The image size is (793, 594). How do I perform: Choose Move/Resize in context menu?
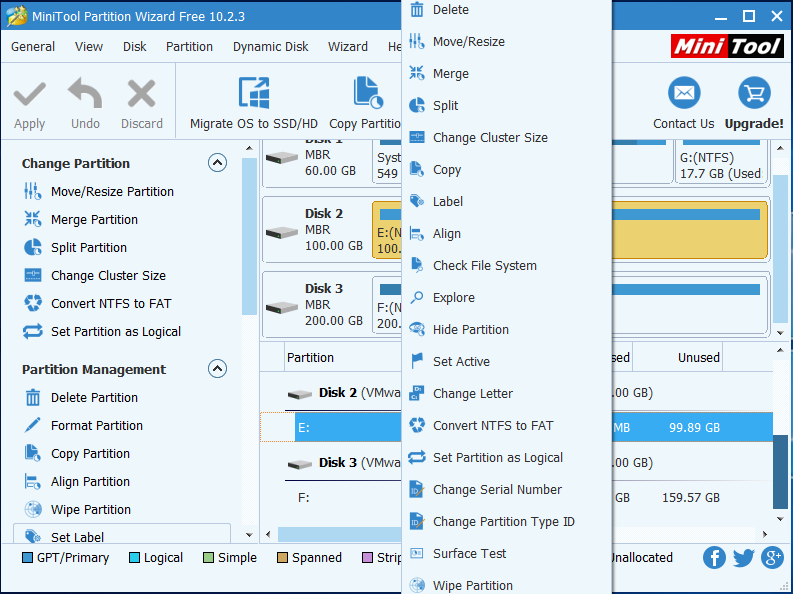coord(506,41)
